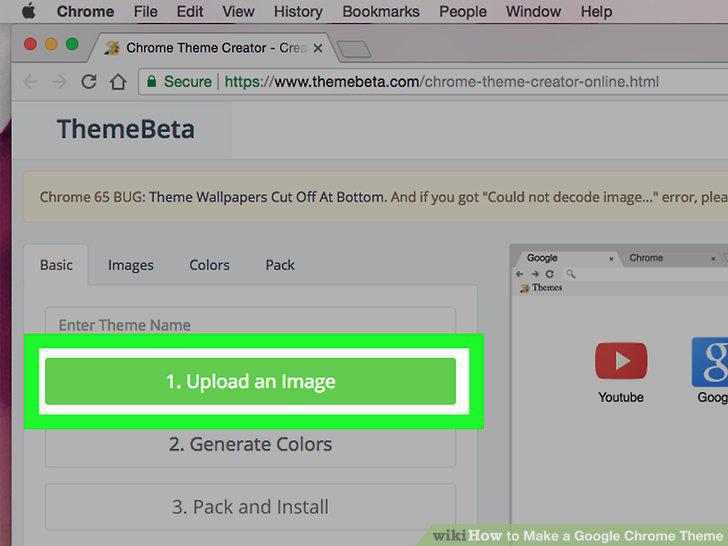Click the Upload an Image button
The image size is (728, 546).
click(x=250, y=381)
